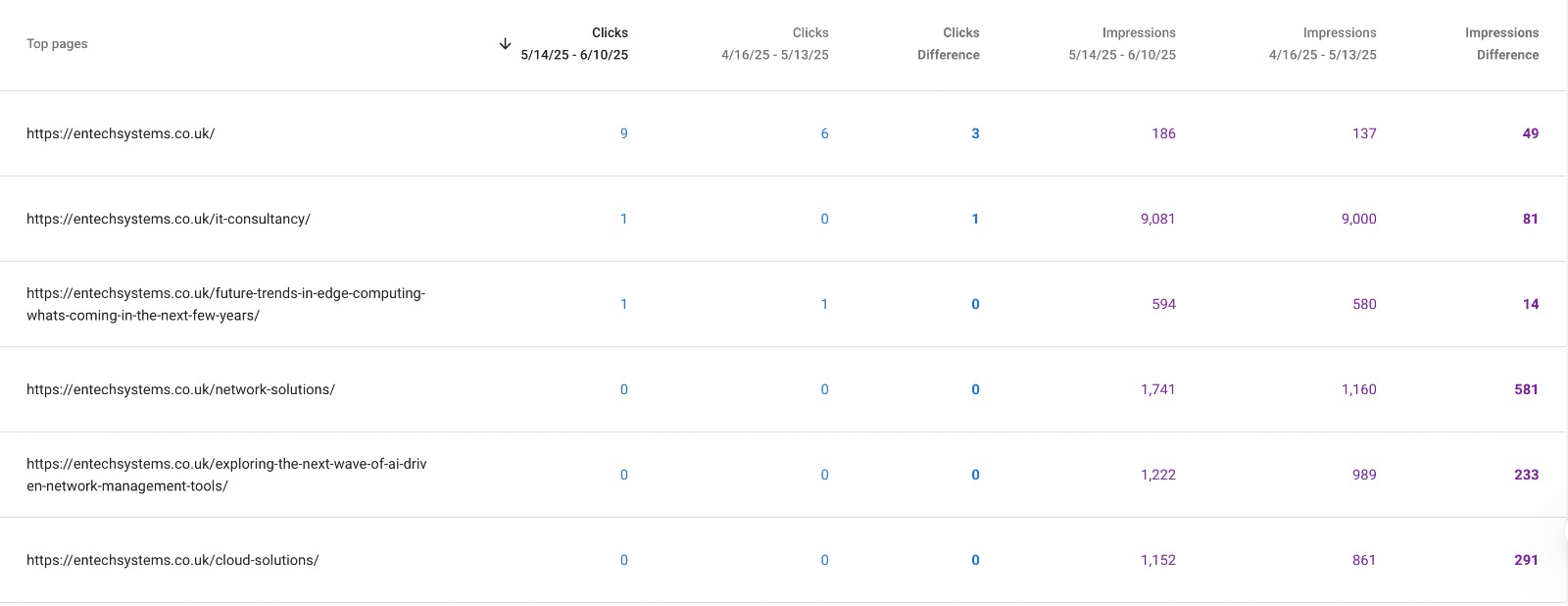This screenshot has height=606, width=1568.
Task: Click the descending sort arrow icon
Action: tap(505, 44)
